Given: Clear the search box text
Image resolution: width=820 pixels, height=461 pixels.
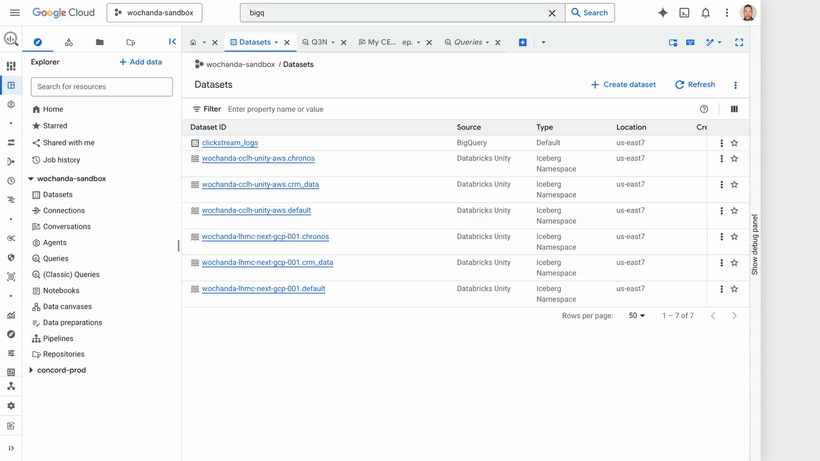Looking at the screenshot, I should coord(552,13).
